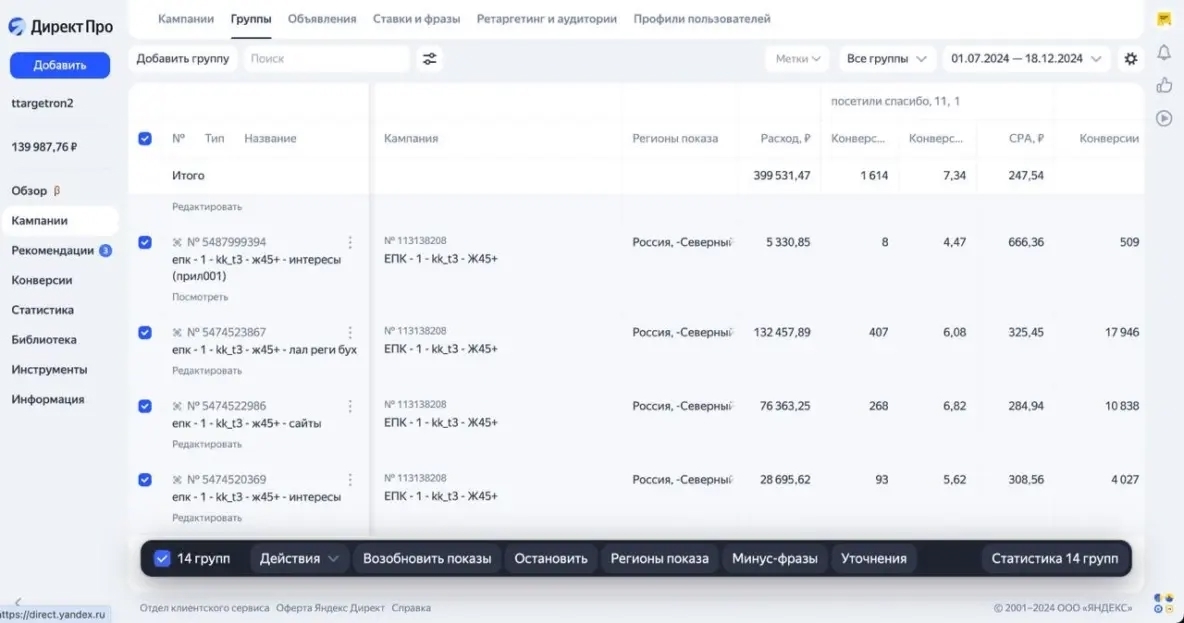Click the type icon of group 5474522986
Viewport: 1184px width, 623px height.
tap(177, 406)
